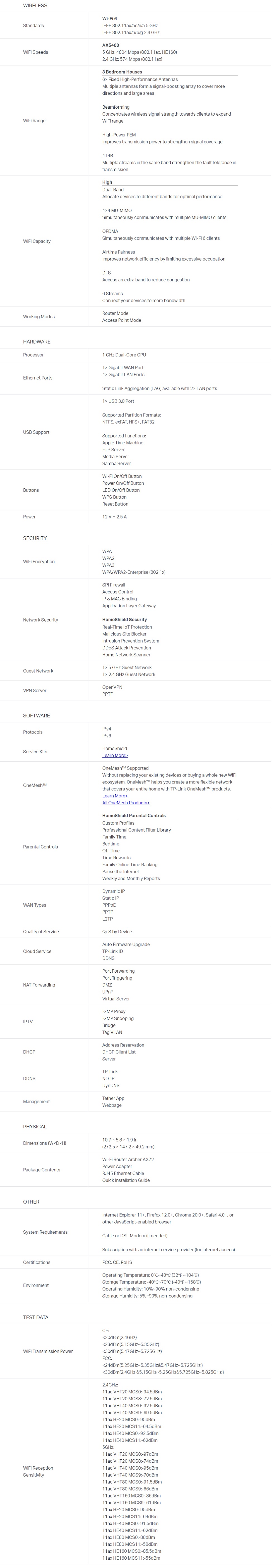
Task: Click the PHYSICAL section heading
Action: 35,1127
